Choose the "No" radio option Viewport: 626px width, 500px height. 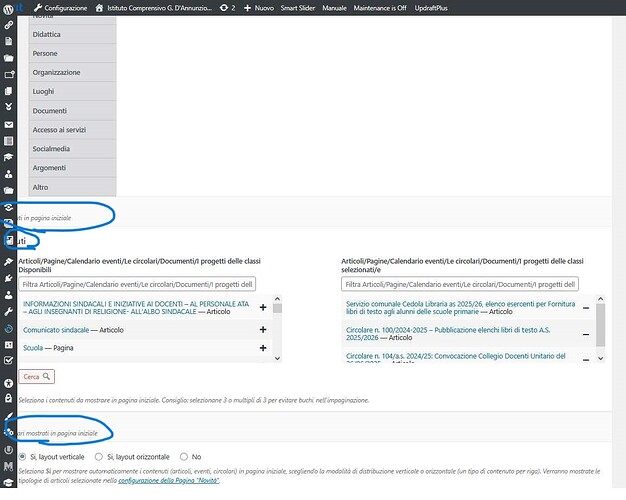[182, 457]
